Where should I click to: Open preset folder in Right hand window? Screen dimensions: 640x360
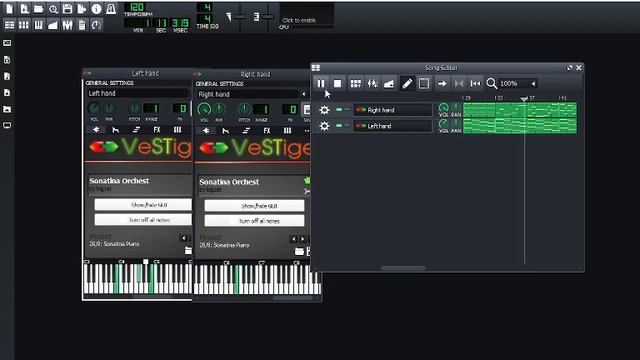tap(299, 251)
